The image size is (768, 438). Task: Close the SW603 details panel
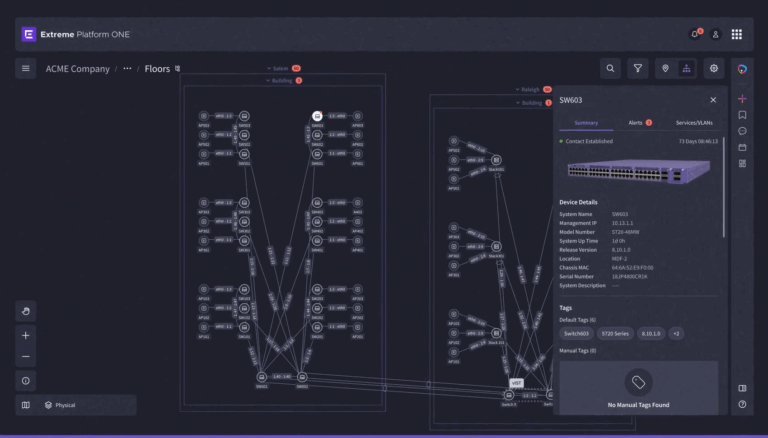713,100
